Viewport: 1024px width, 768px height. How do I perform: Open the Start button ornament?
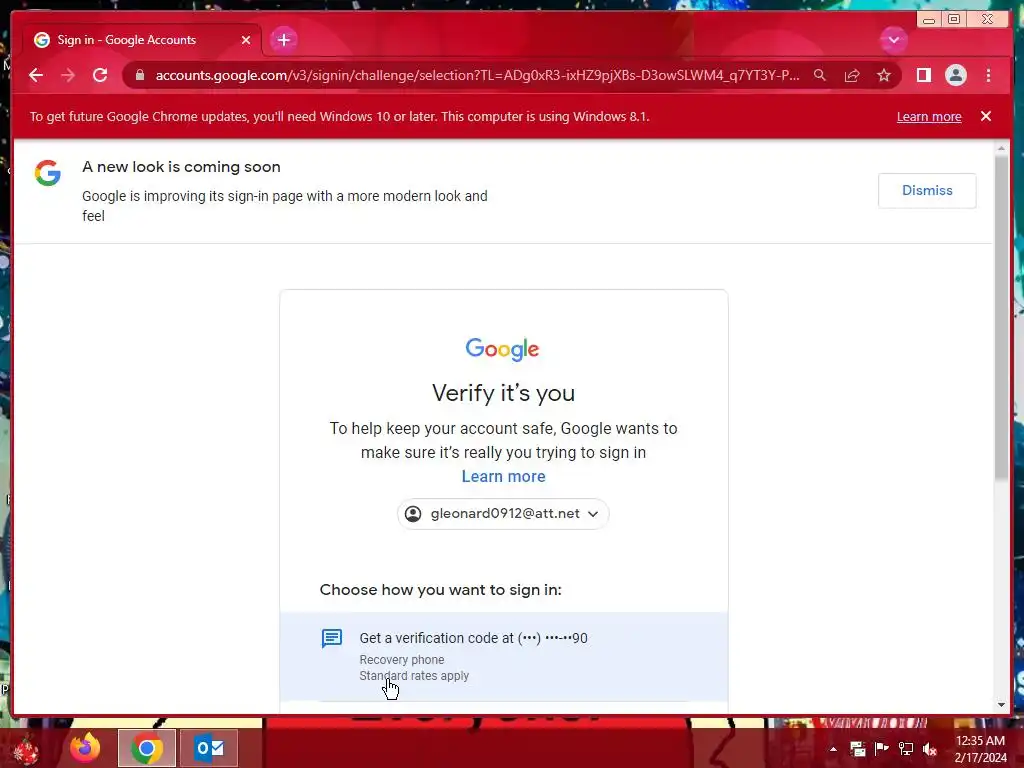point(26,748)
